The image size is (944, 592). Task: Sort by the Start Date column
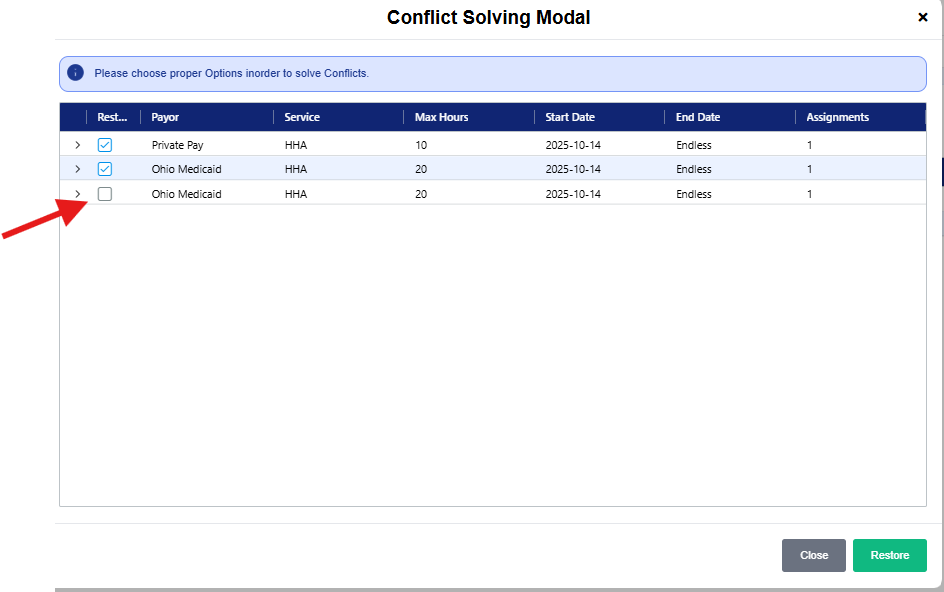[x=570, y=117]
